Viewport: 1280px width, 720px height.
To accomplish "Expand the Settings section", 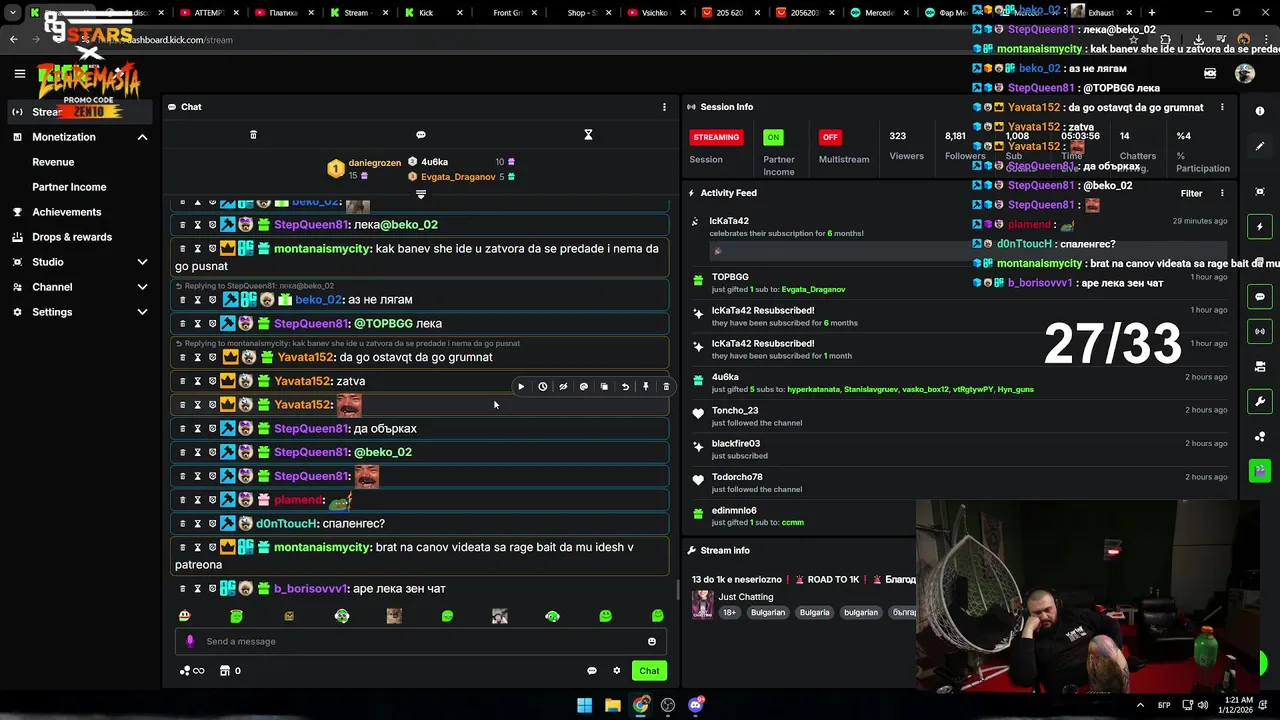I will pyautogui.click(x=142, y=312).
